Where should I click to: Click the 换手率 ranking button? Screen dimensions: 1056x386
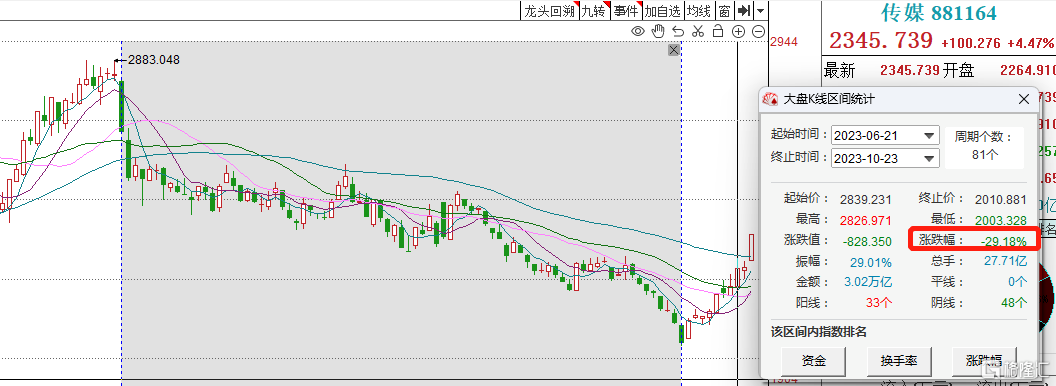tap(898, 361)
